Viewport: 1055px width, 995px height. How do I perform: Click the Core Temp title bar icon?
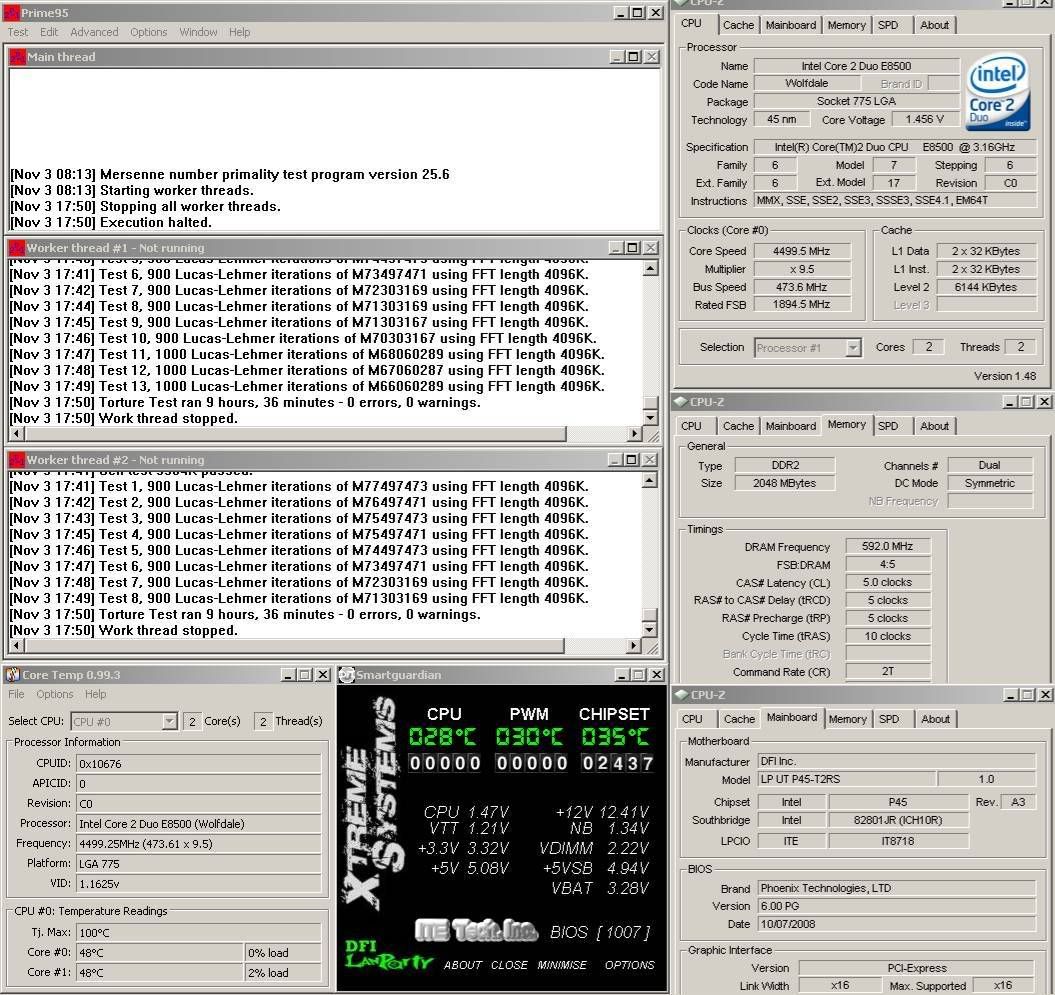coord(13,674)
